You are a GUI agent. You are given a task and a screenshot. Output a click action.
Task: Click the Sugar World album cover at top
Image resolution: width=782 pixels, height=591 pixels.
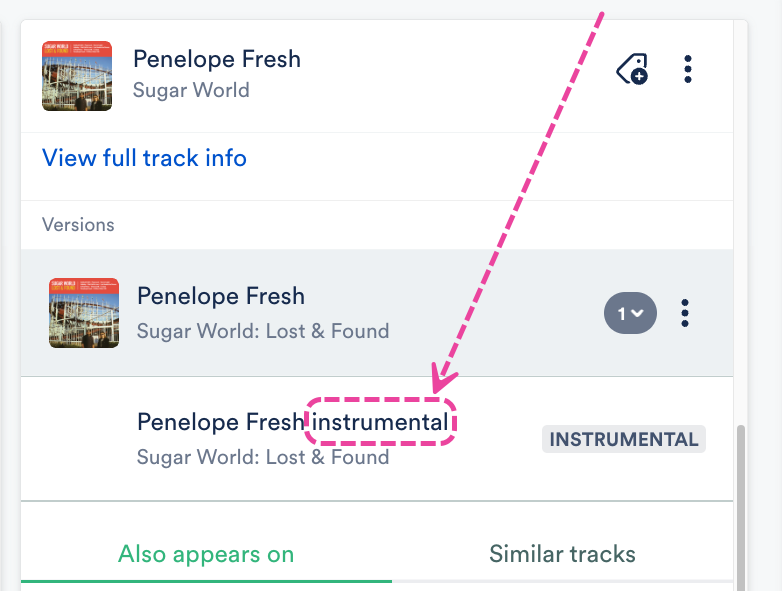(77, 76)
